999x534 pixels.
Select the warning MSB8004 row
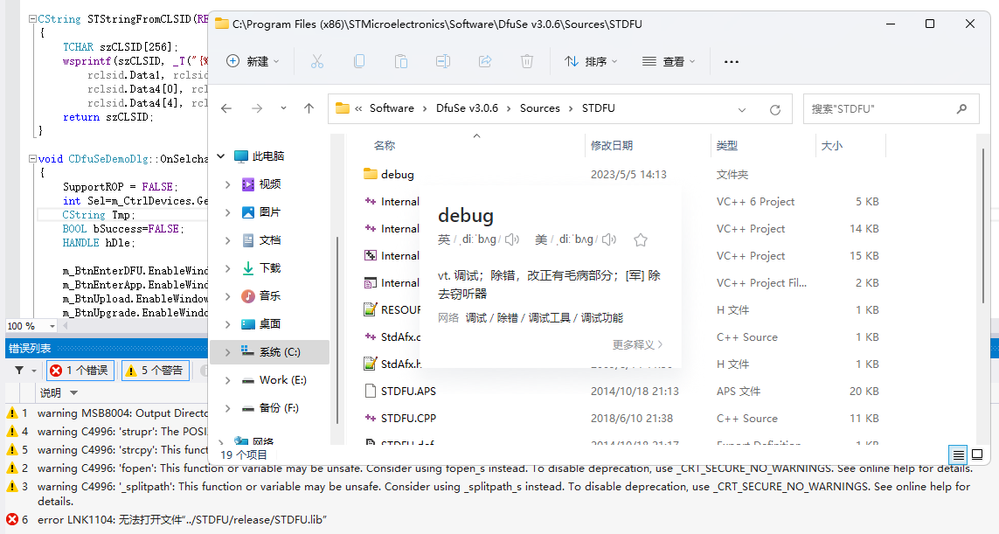click(107, 414)
